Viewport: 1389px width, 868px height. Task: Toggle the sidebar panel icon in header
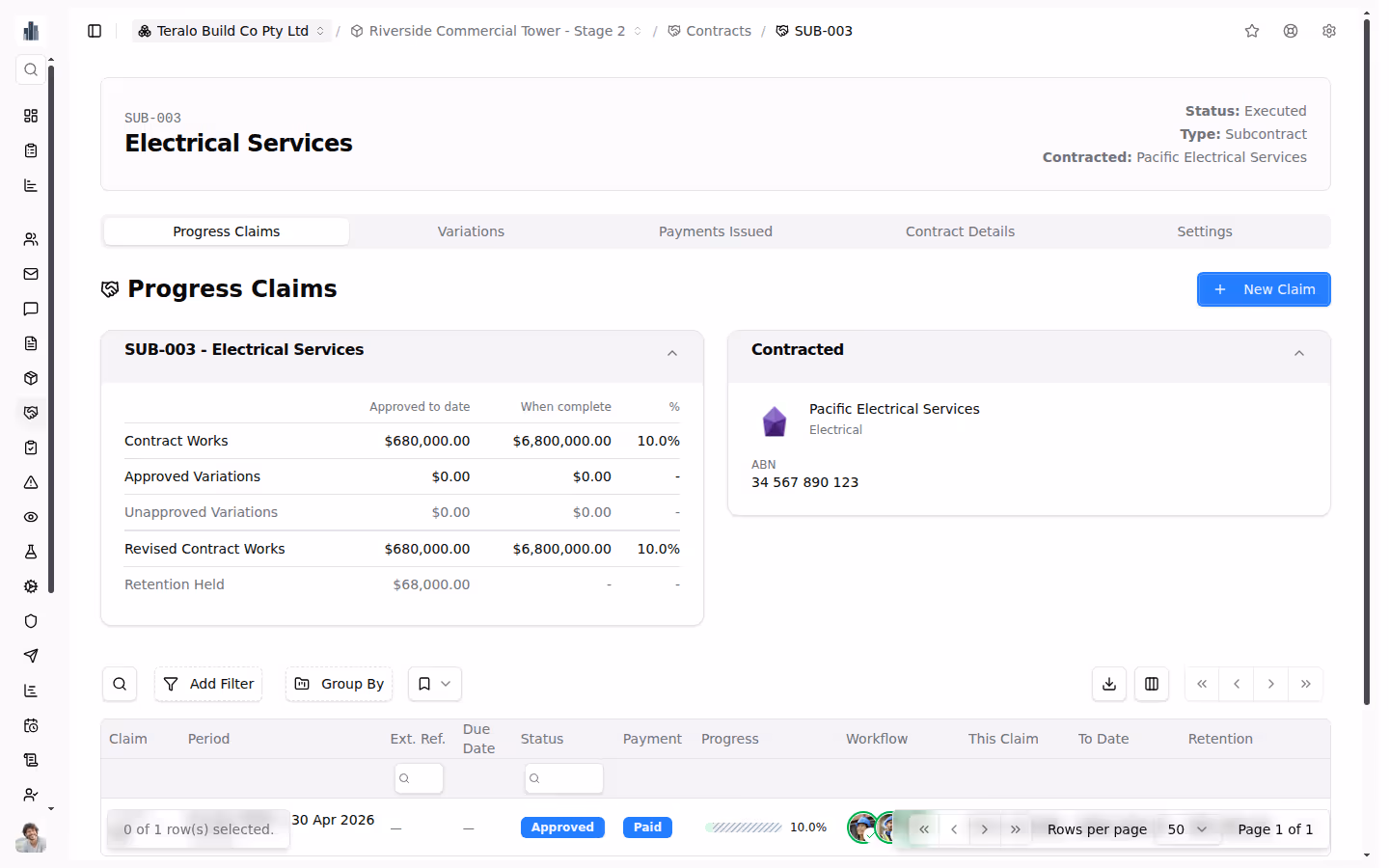coord(95,31)
